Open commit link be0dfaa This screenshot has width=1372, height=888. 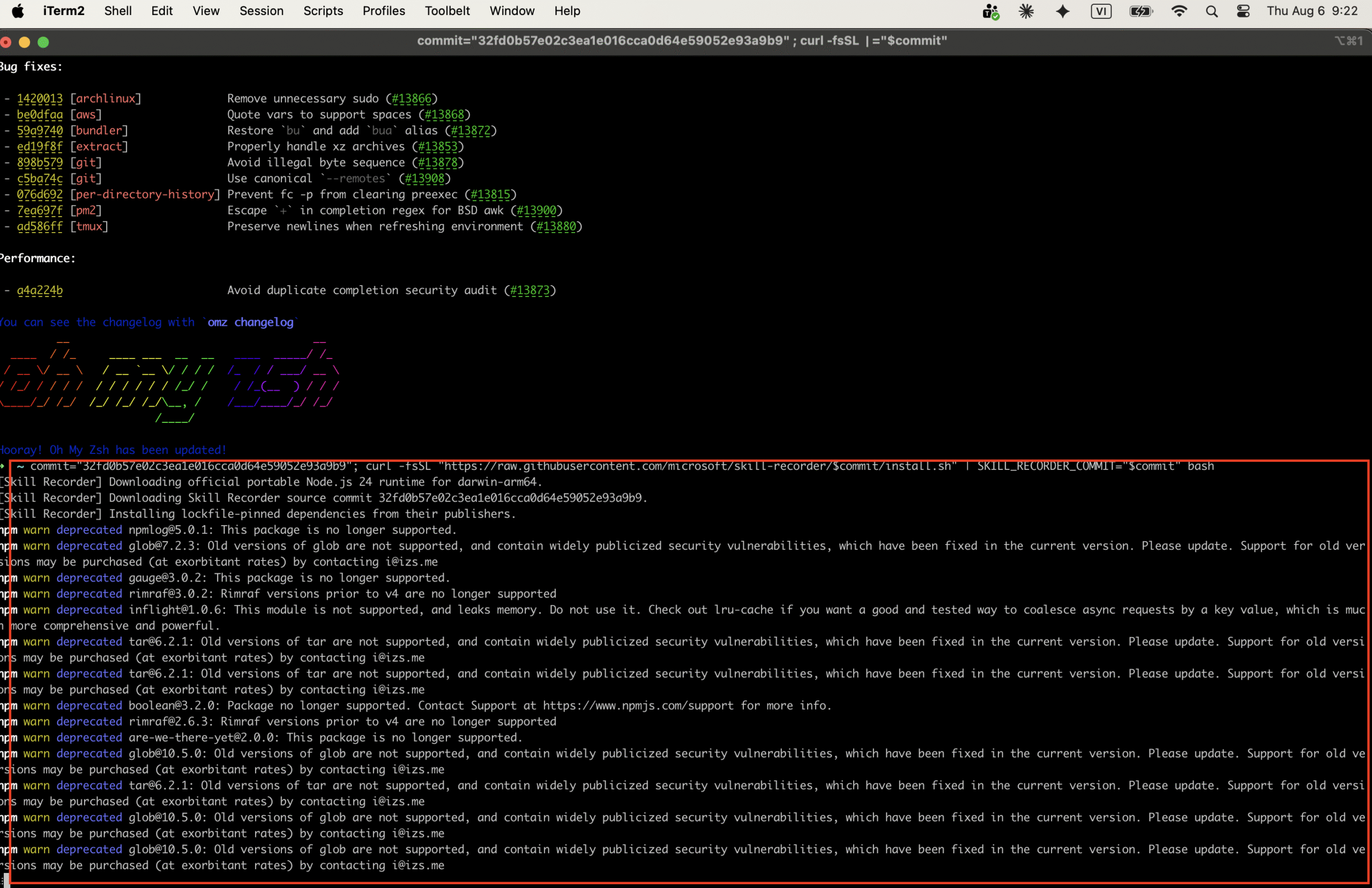(40, 115)
